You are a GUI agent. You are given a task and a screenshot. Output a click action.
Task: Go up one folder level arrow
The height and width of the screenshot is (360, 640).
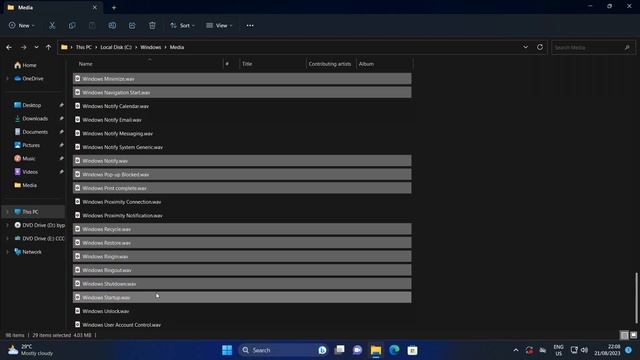[x=49, y=47]
